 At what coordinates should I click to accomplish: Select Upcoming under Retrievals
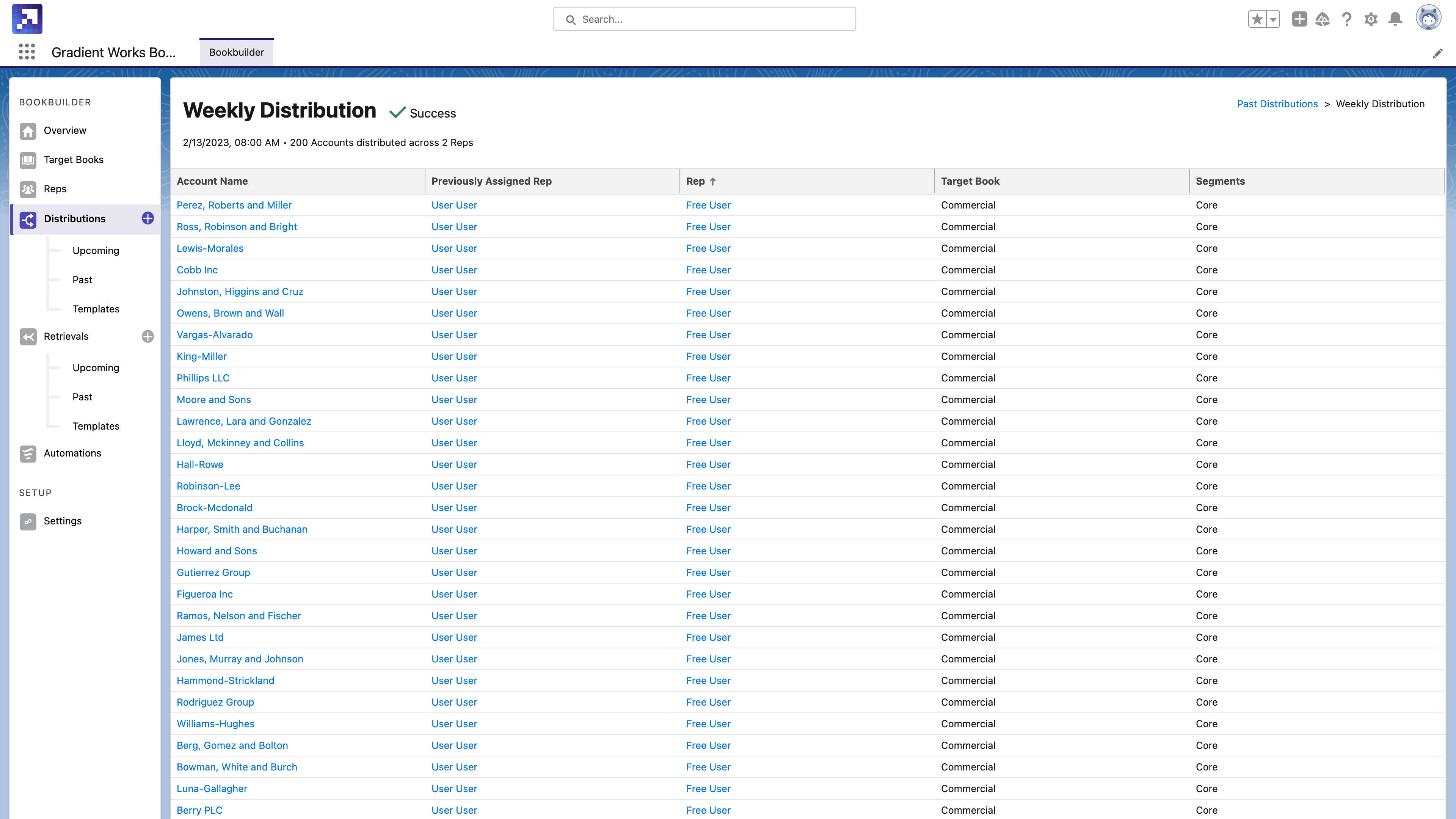96,367
